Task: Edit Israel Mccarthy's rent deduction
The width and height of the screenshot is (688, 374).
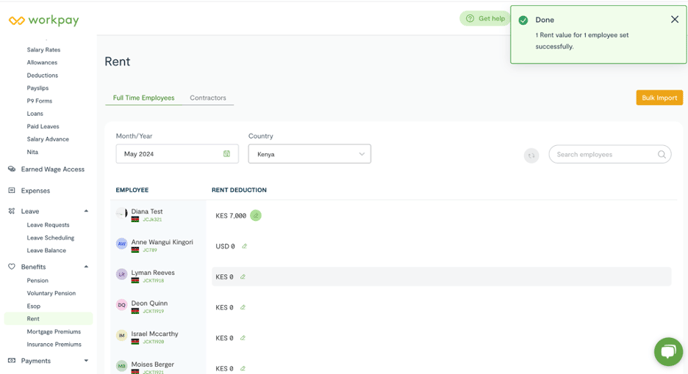Action: point(243,338)
